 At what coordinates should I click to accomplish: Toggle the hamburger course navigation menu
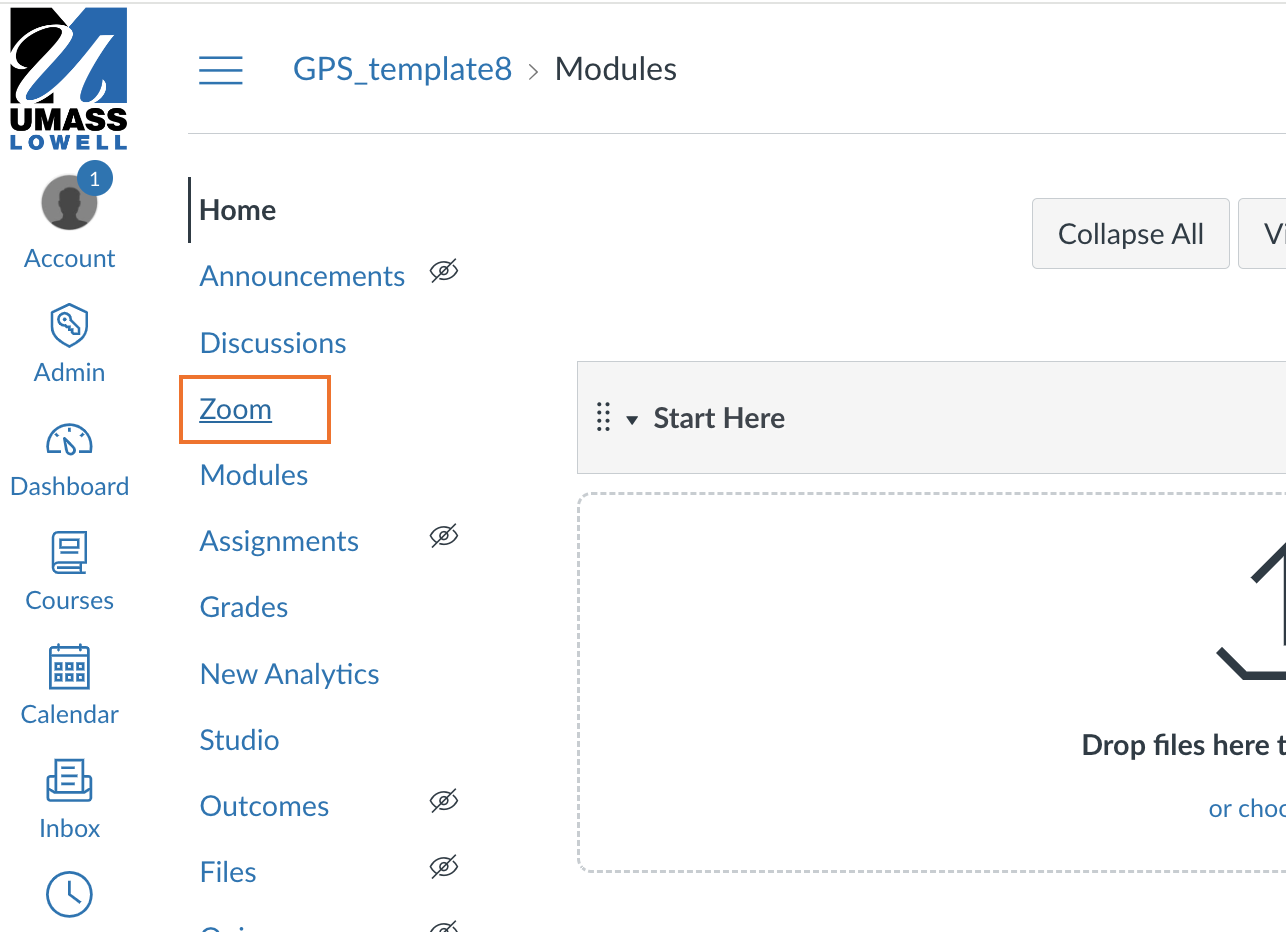(221, 70)
